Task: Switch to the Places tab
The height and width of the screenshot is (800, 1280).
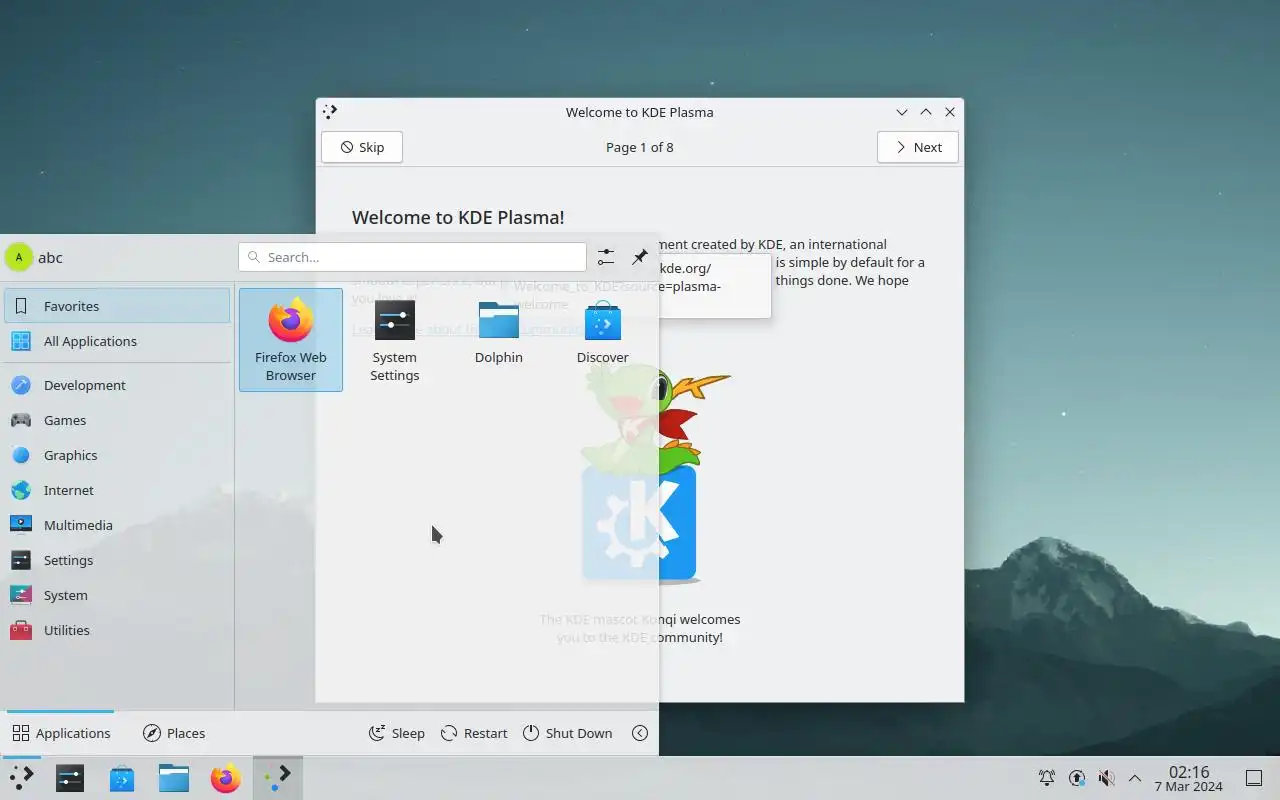Action: (x=174, y=733)
